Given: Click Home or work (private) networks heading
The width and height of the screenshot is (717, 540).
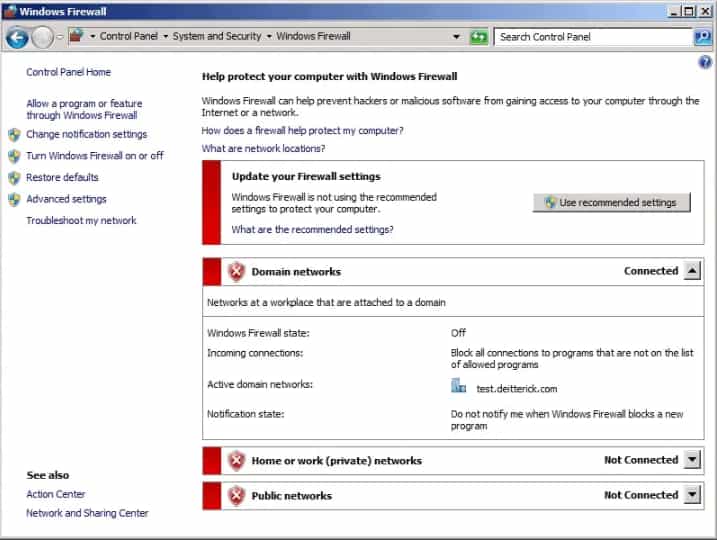Looking at the screenshot, I should click(337, 460).
